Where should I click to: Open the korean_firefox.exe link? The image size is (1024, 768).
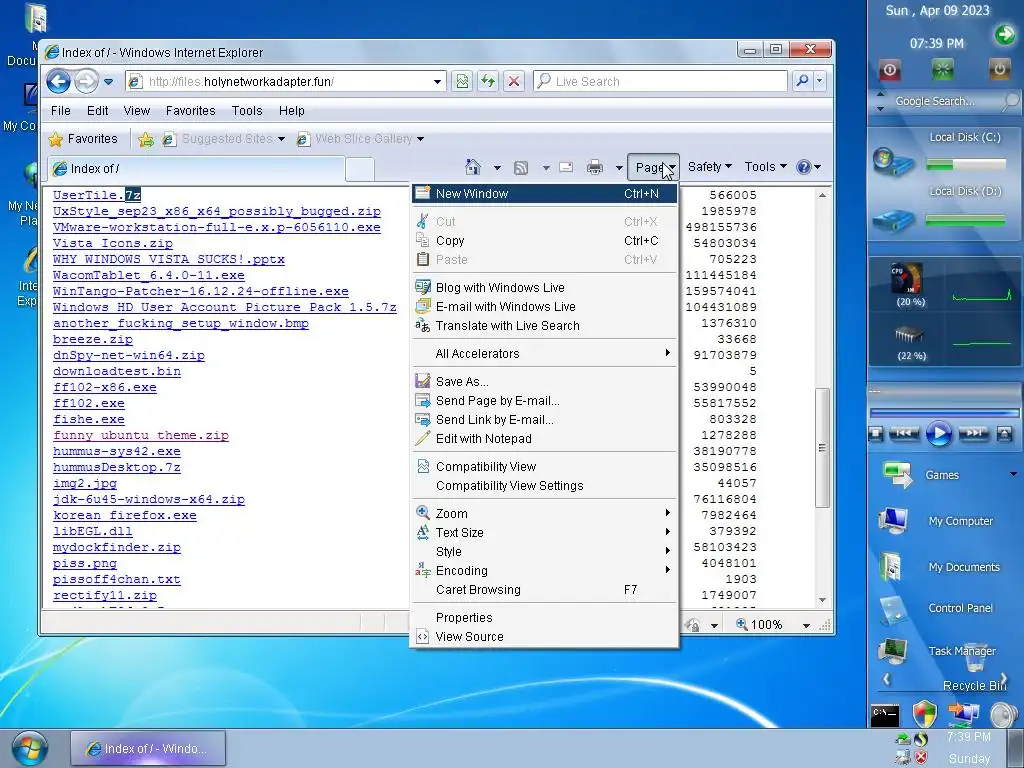point(125,515)
